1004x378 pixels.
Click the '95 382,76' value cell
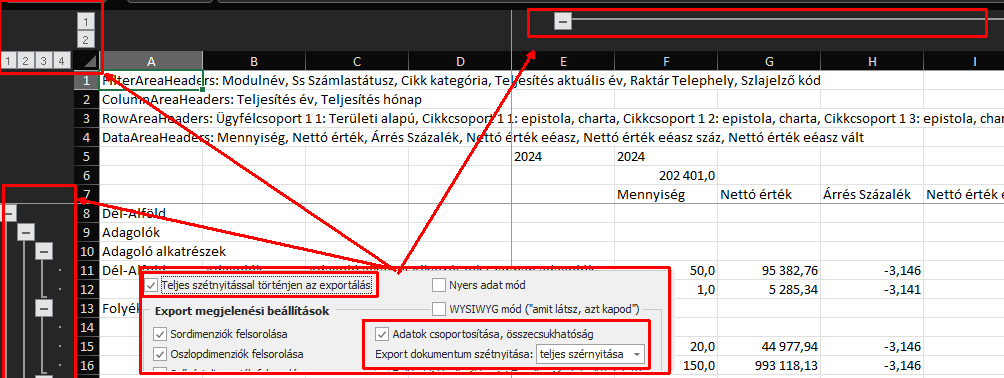coord(770,270)
